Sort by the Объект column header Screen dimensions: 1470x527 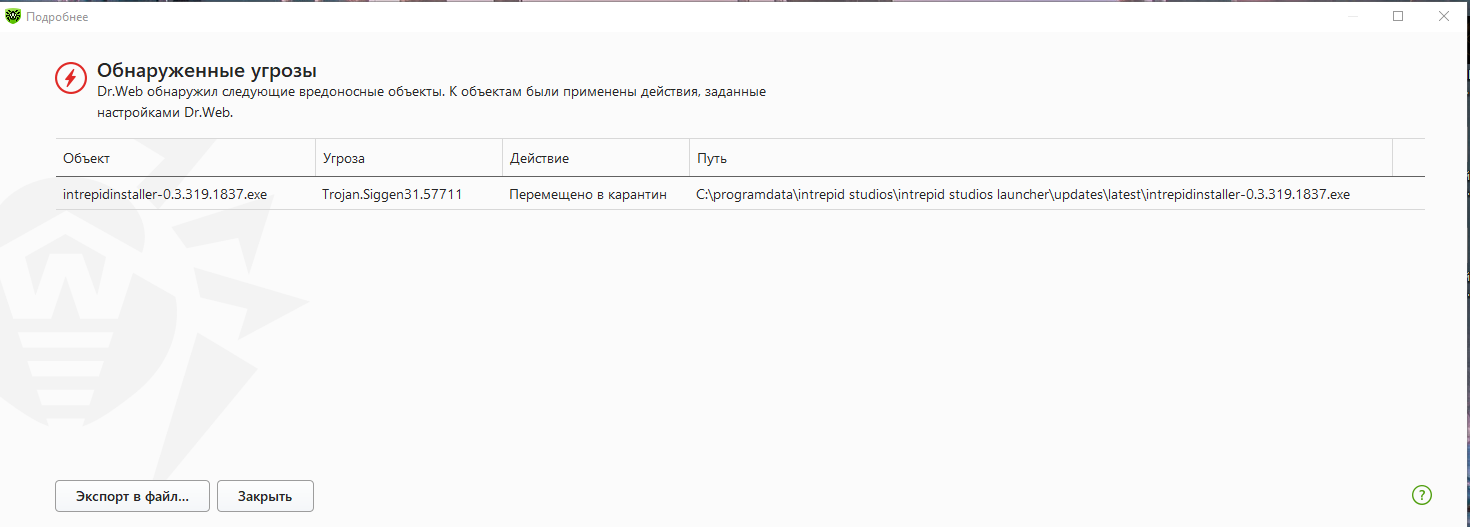(185, 158)
